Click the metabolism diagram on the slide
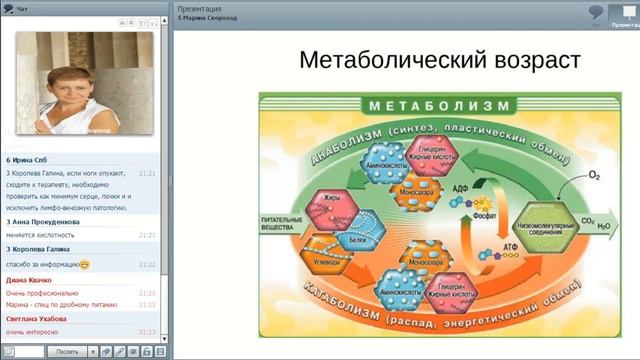Screen dimensions: 640x360 (x=440, y=215)
